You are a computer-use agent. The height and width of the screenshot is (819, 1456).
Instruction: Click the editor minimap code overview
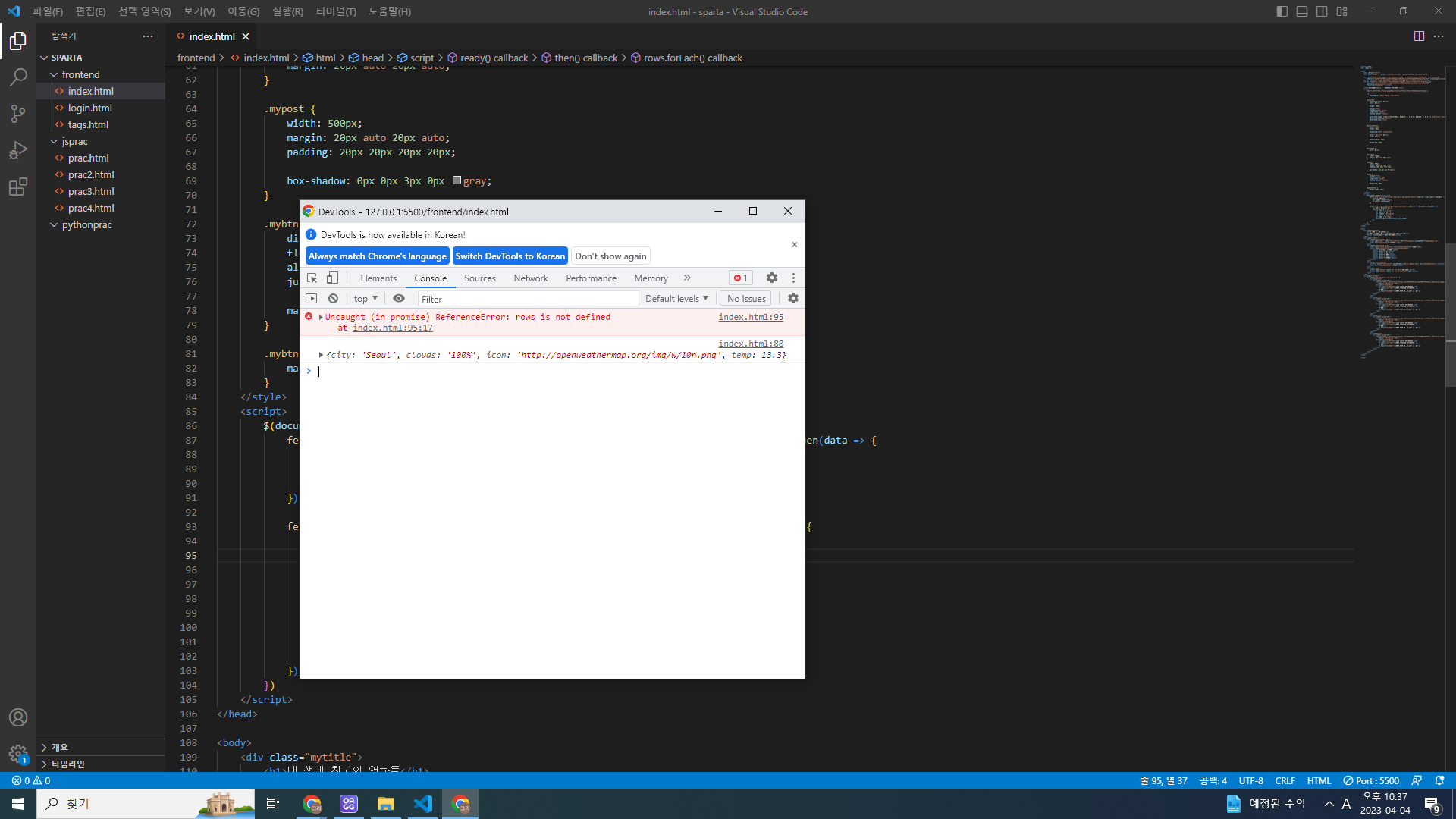point(1402,212)
